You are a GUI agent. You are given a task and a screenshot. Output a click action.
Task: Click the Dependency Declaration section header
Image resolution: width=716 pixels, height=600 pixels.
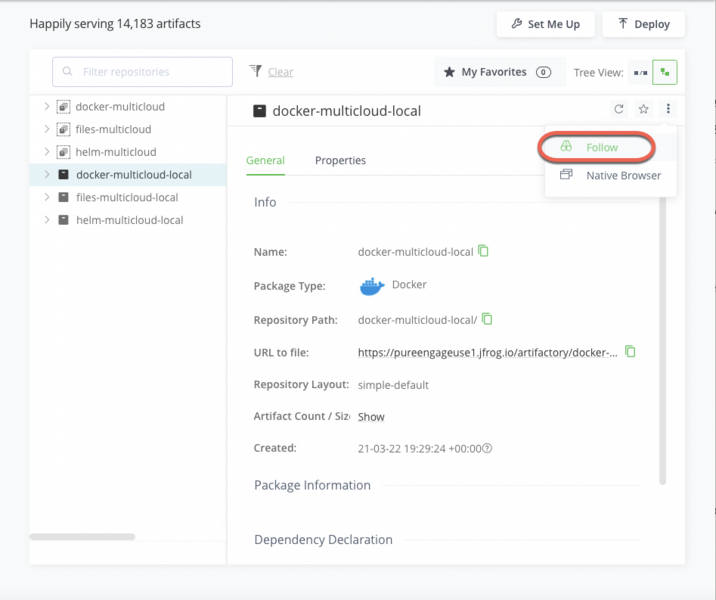[323, 540]
